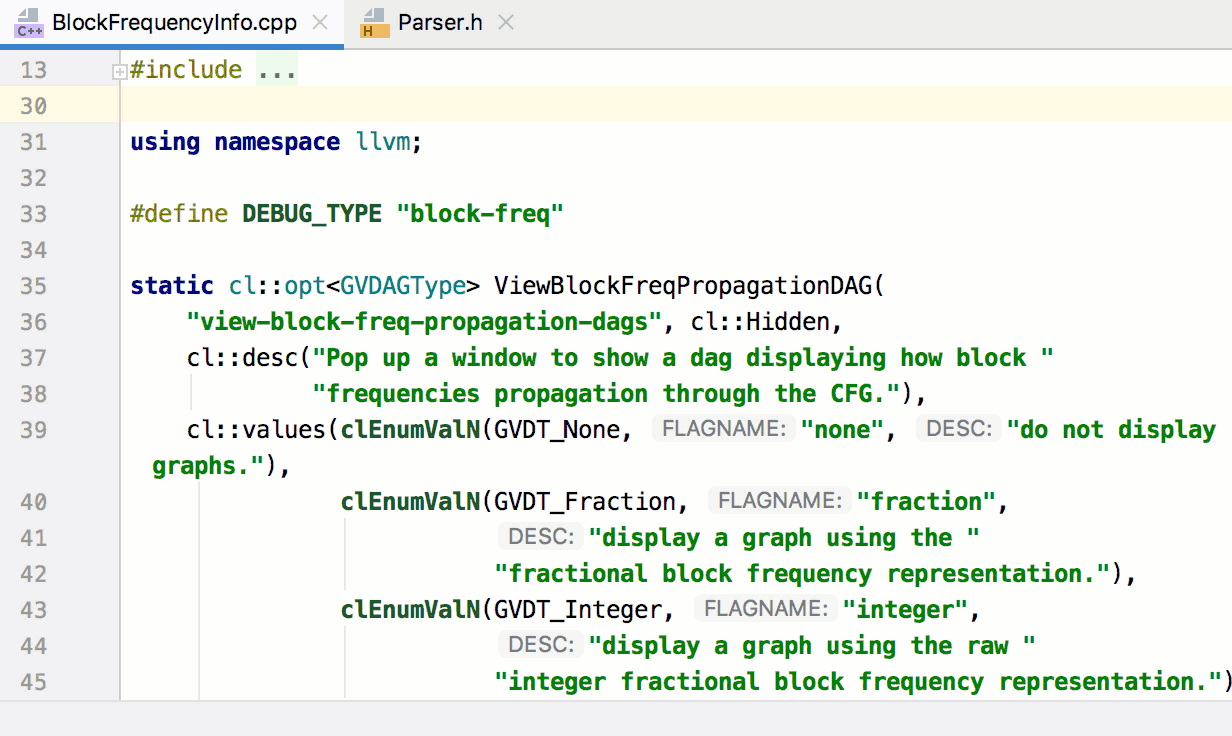
Task: Click the DESC inlay hint on line 39
Action: (957, 428)
